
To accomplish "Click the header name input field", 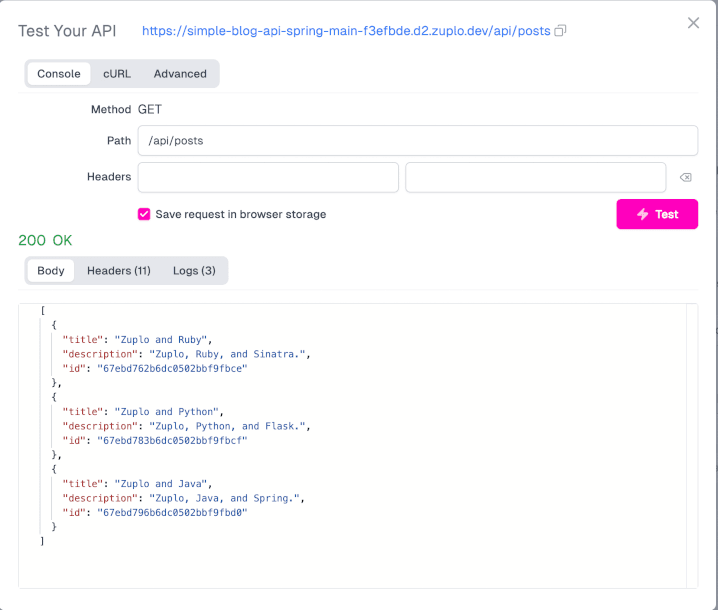I will coord(268,177).
